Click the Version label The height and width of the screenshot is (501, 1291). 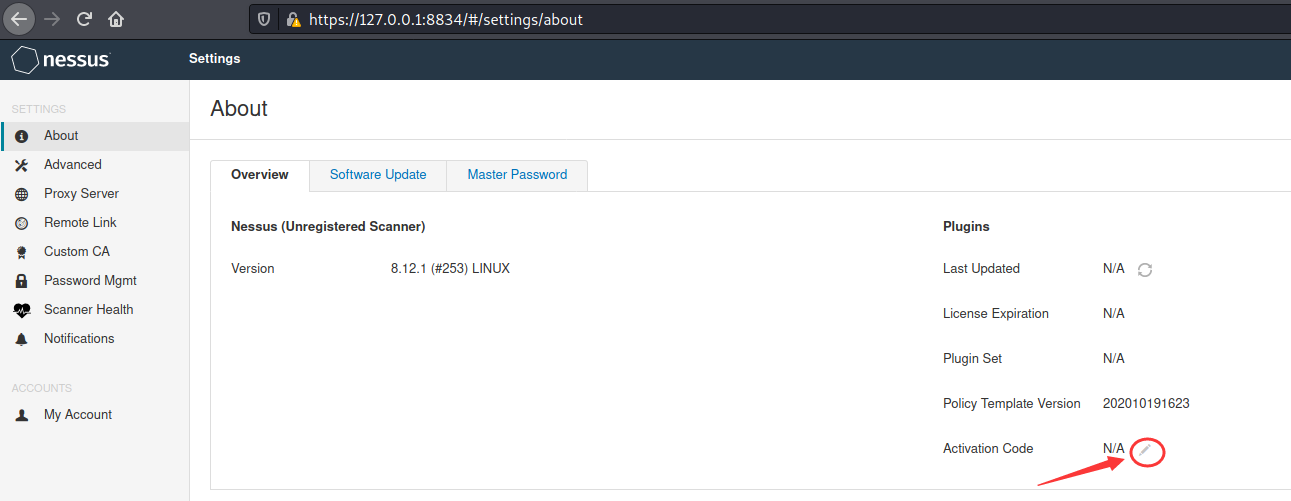(252, 269)
